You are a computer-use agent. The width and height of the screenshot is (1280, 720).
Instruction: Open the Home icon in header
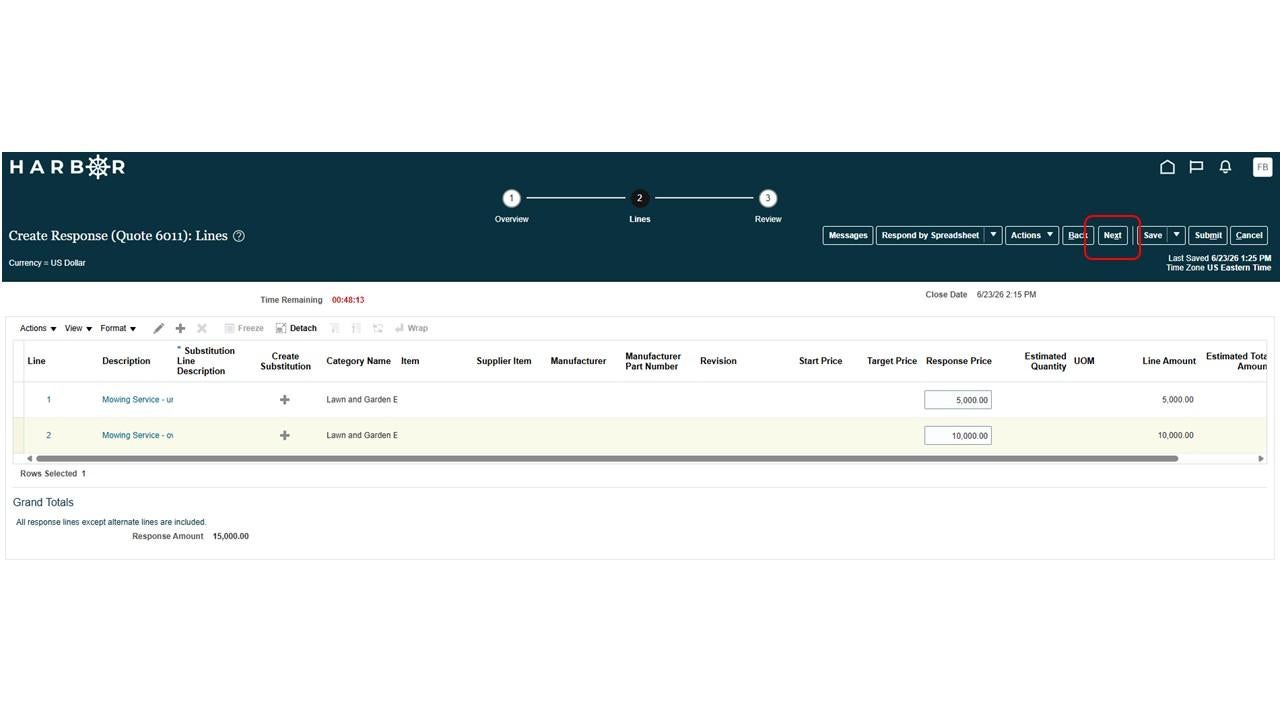1167,167
